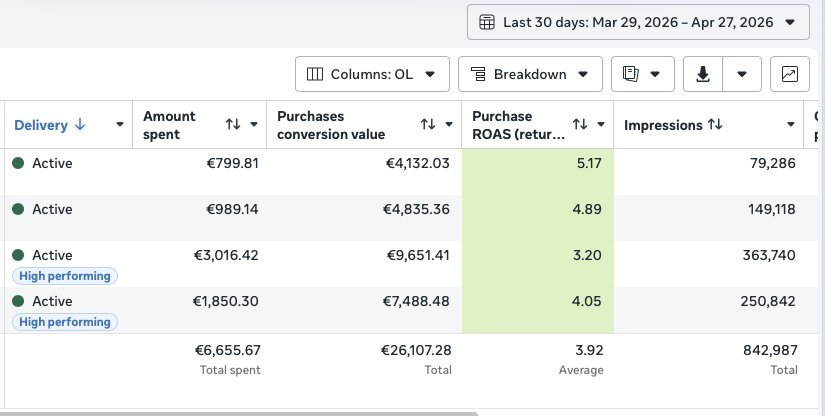Open the charts view icon

(x=790, y=74)
